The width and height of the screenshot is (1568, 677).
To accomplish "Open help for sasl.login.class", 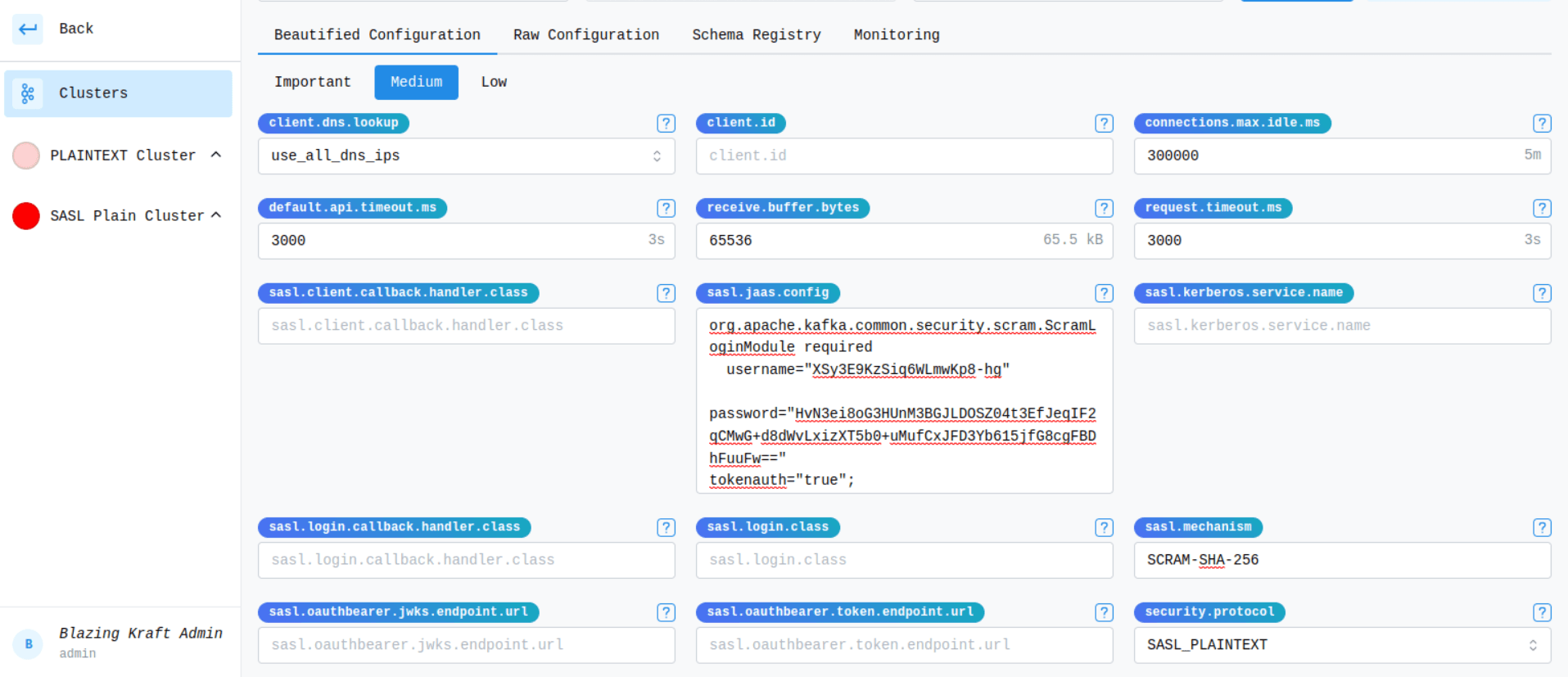I will [x=1104, y=527].
